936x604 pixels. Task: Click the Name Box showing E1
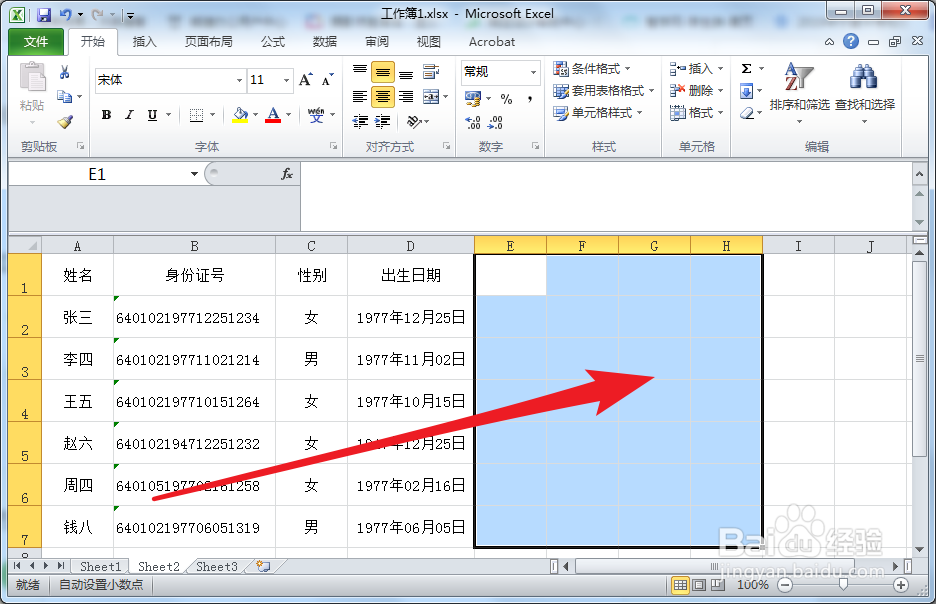tap(97, 174)
